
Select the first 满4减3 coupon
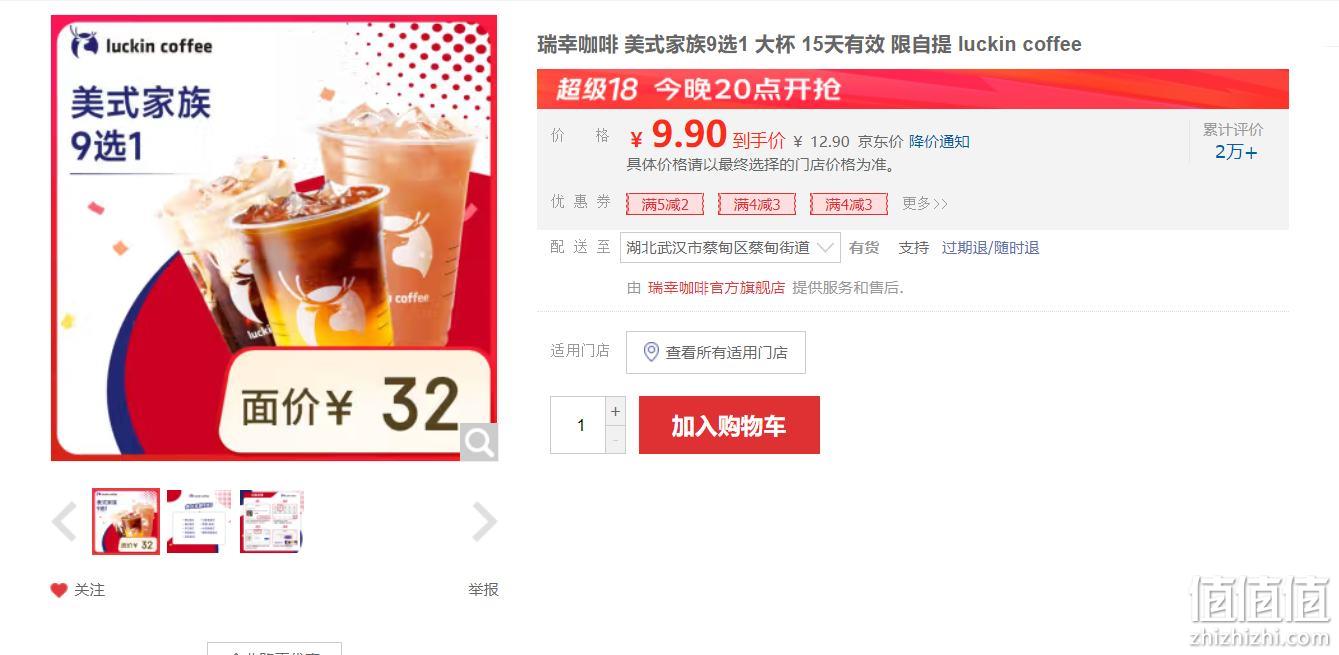(x=757, y=204)
